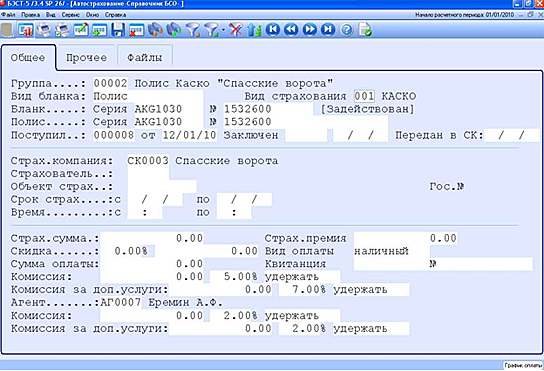Click the exit door icon in toolbar

[7, 30]
